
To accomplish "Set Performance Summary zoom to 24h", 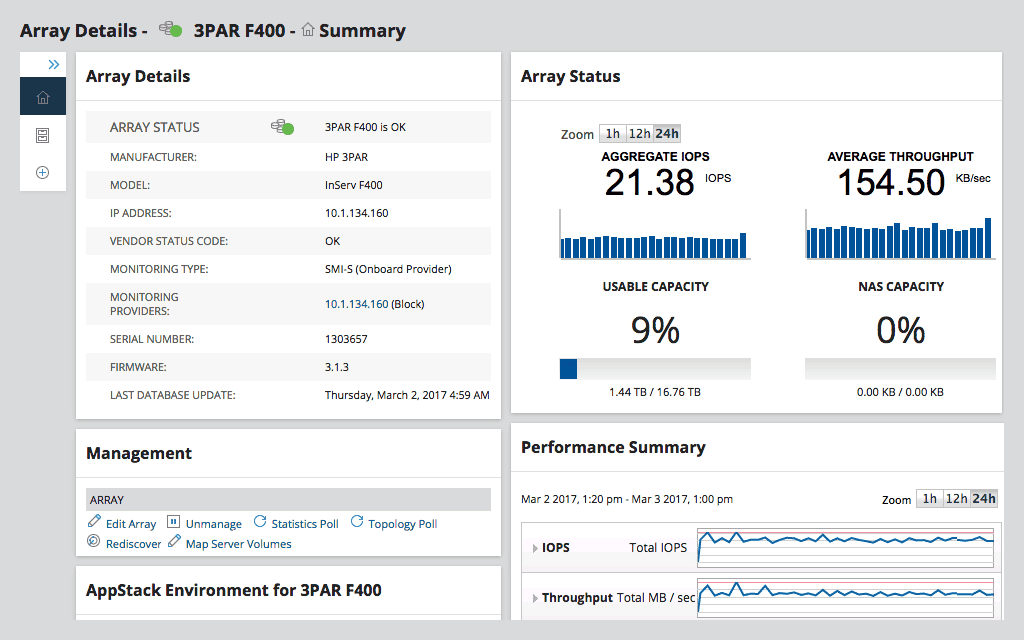I will point(984,499).
